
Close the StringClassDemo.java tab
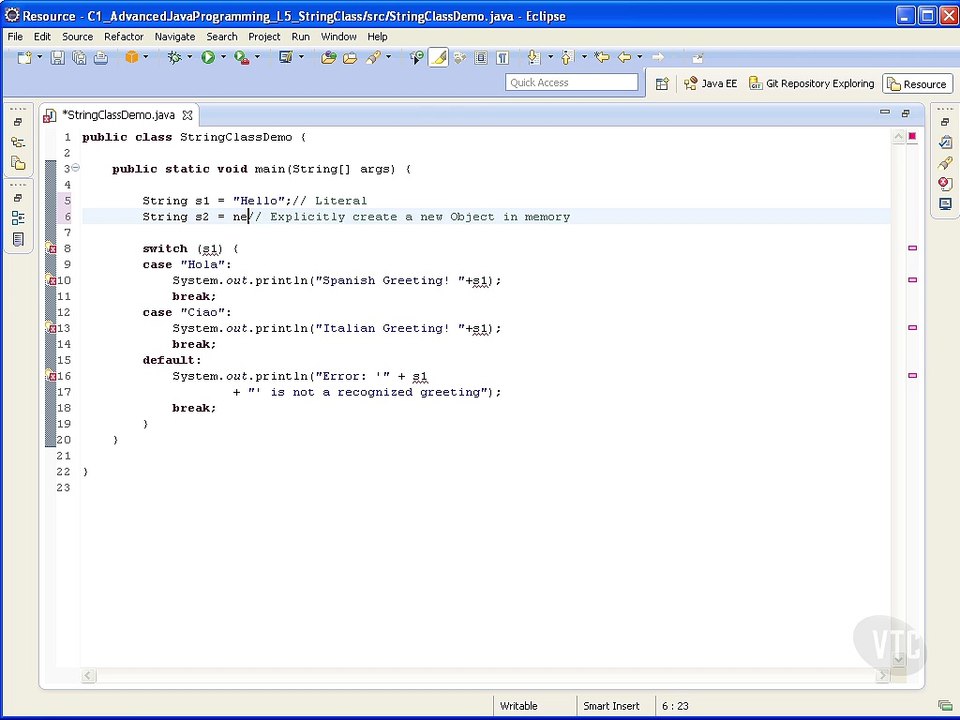pyautogui.click(x=188, y=115)
